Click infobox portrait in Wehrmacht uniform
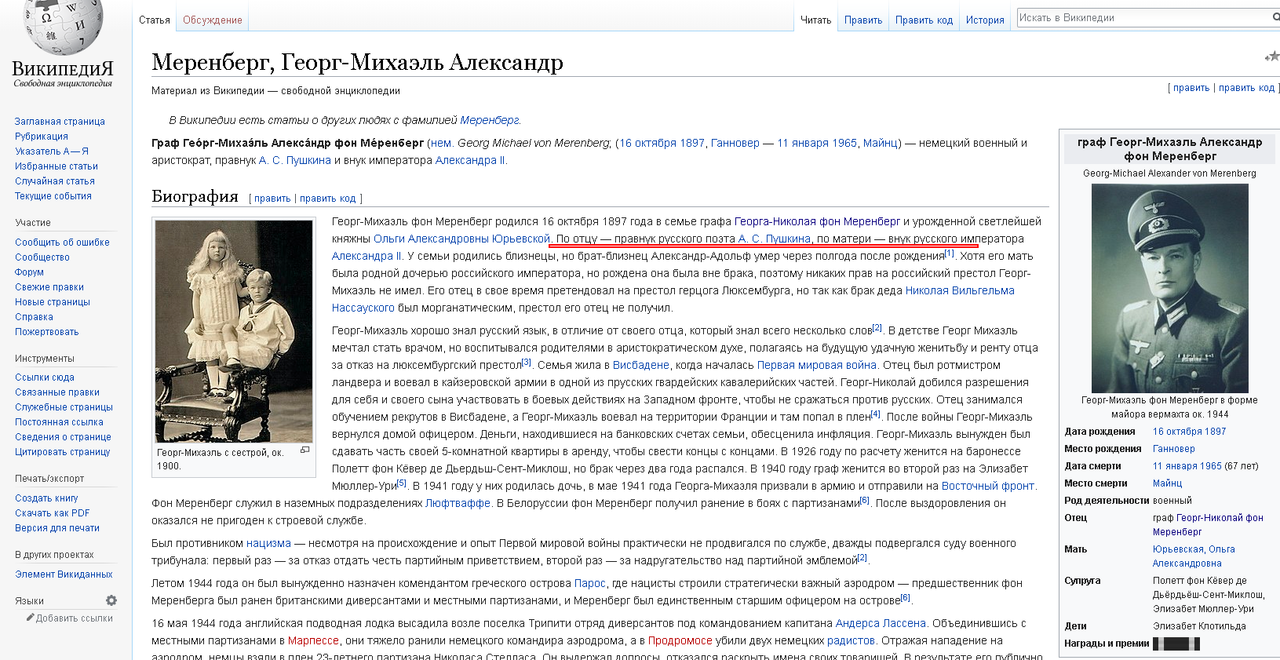The width and height of the screenshot is (1280, 660). [x=1169, y=288]
